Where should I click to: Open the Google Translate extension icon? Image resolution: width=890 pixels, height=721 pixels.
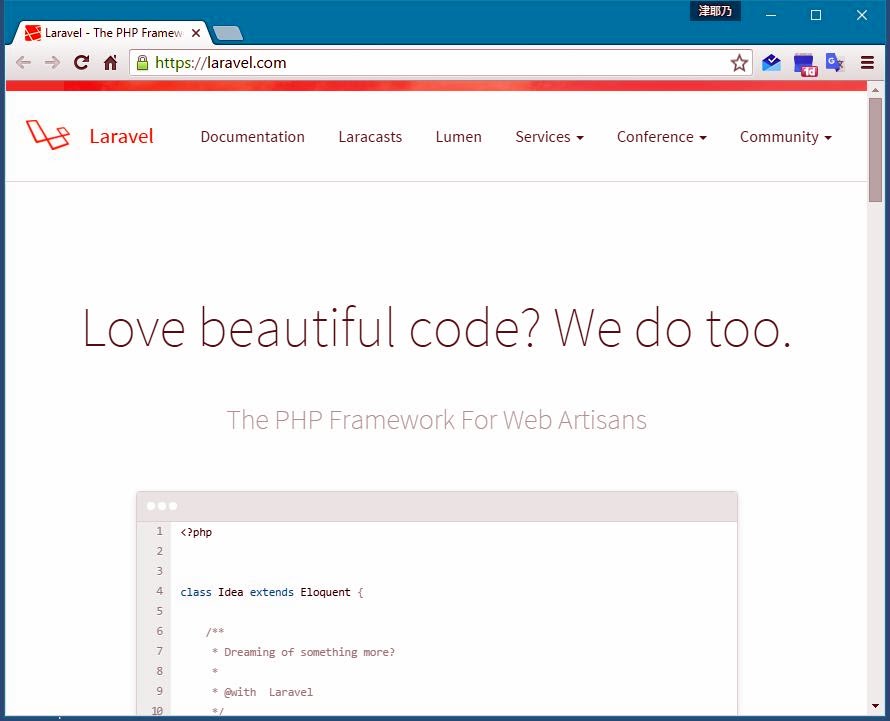835,63
